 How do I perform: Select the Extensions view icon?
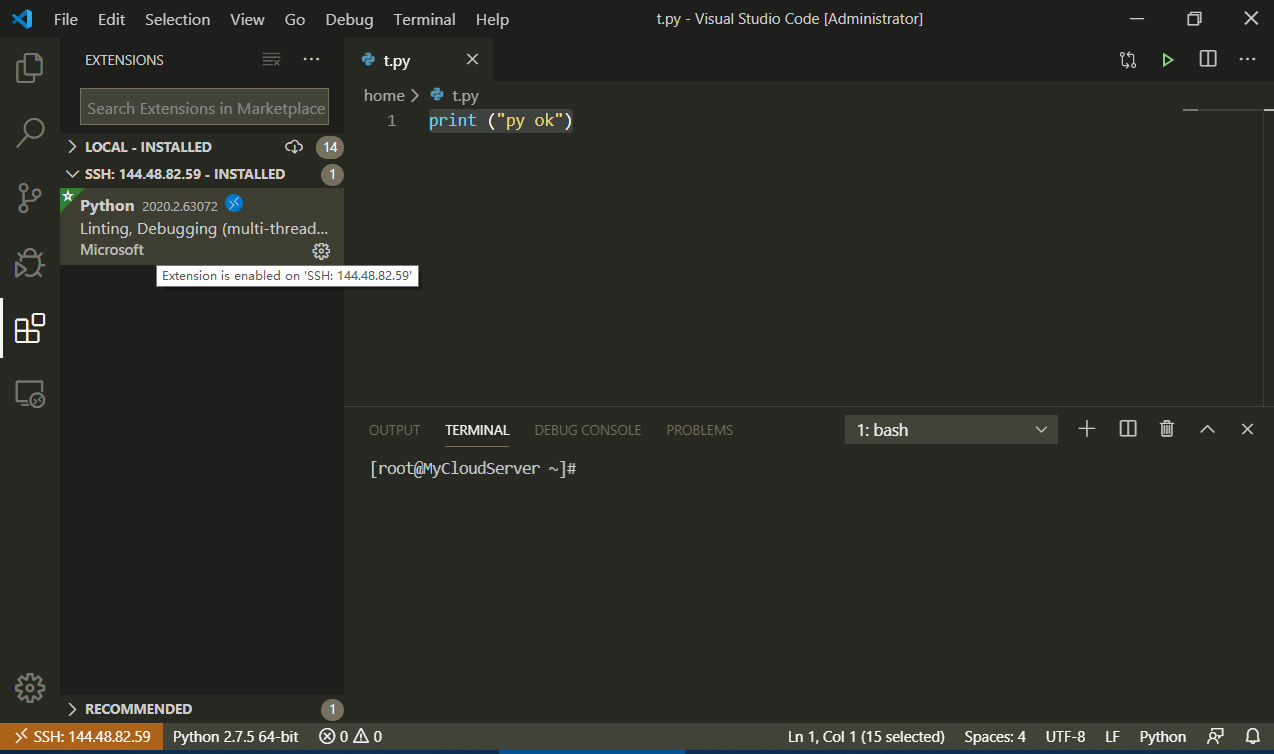pyautogui.click(x=30, y=327)
